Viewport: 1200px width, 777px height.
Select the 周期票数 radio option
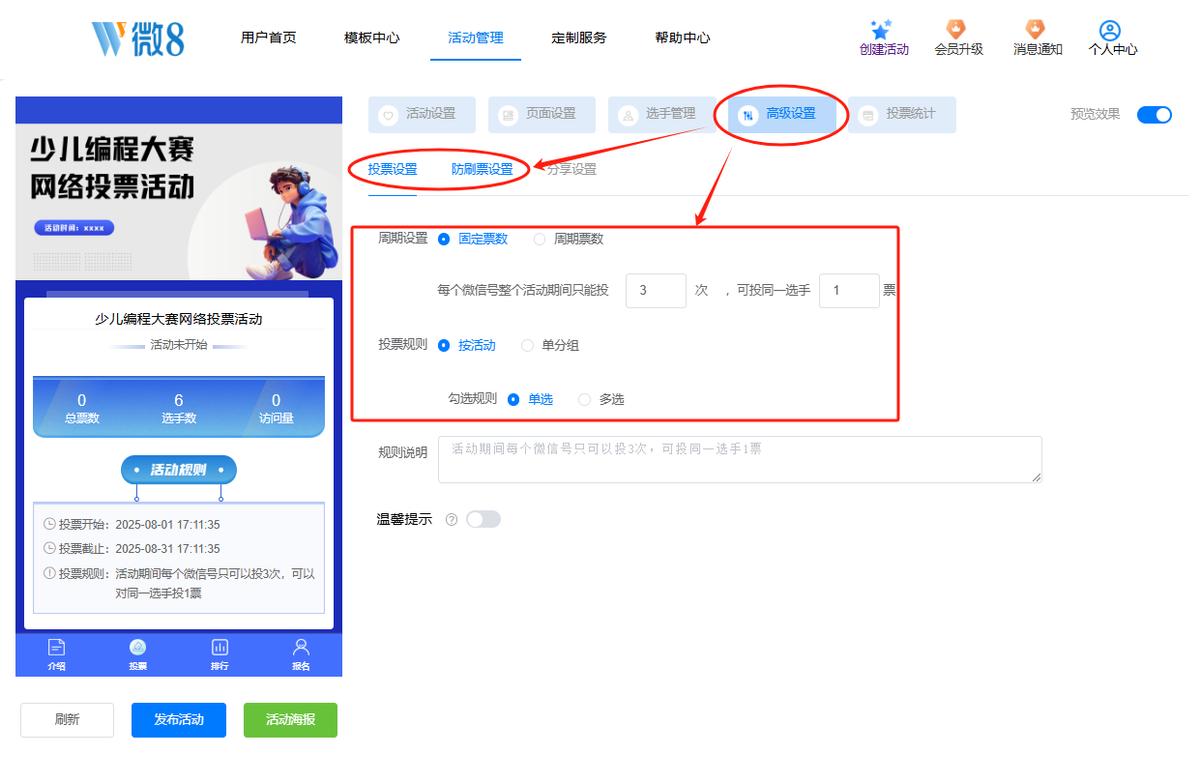540,239
